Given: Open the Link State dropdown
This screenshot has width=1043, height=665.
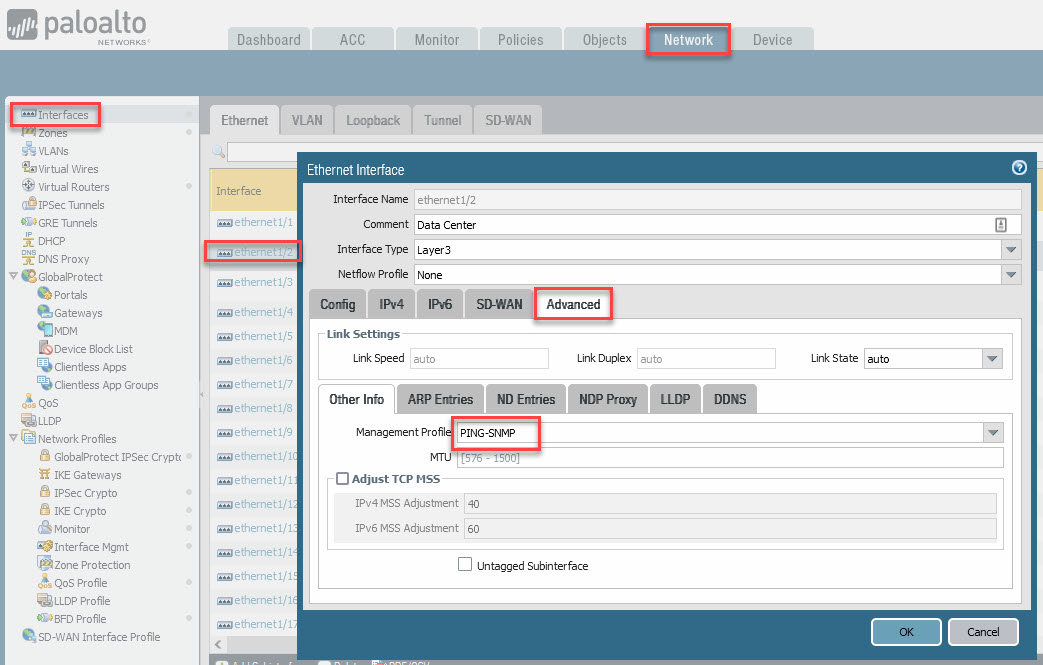Looking at the screenshot, I should tap(991, 359).
